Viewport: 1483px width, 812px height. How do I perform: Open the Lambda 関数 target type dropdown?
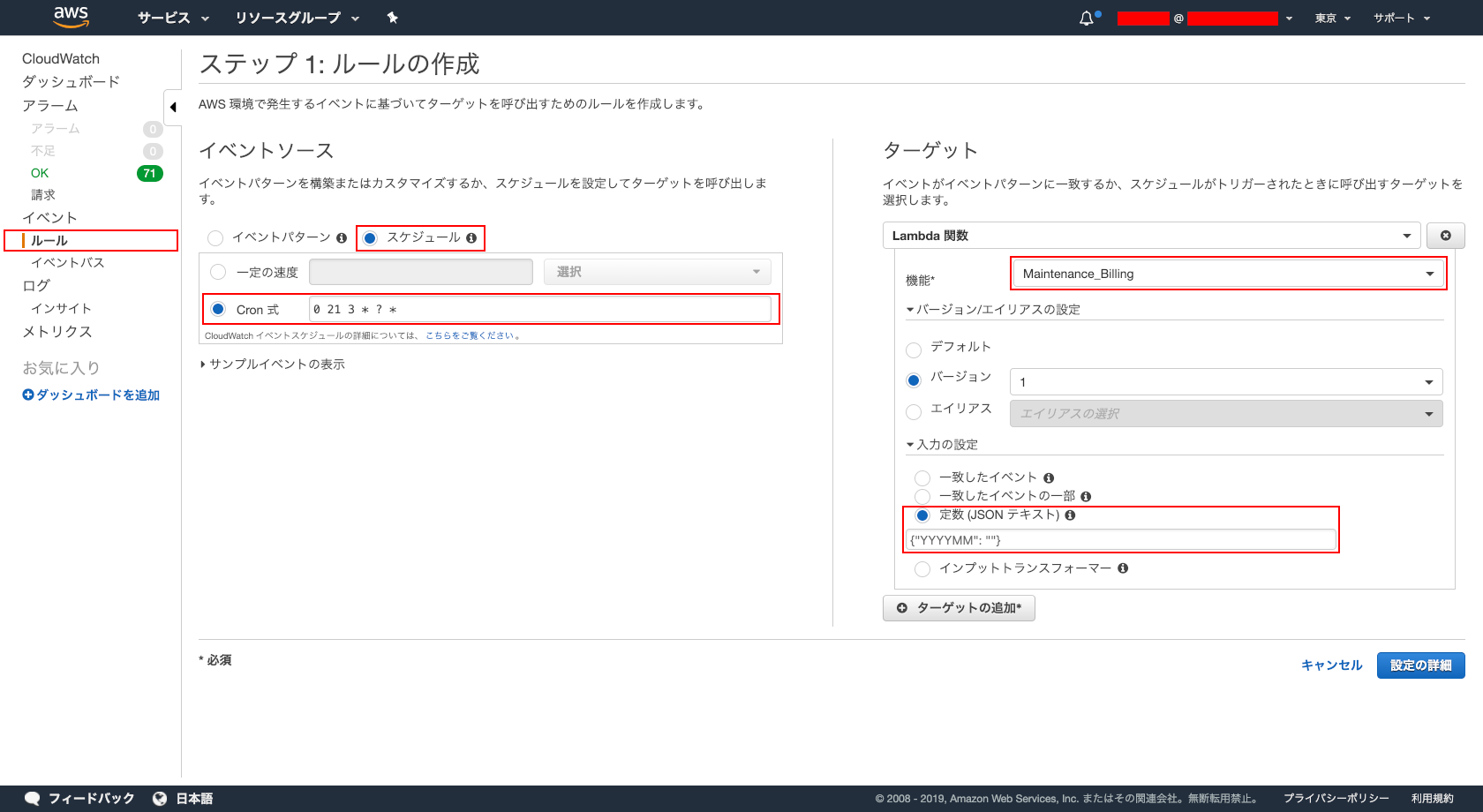click(1151, 236)
